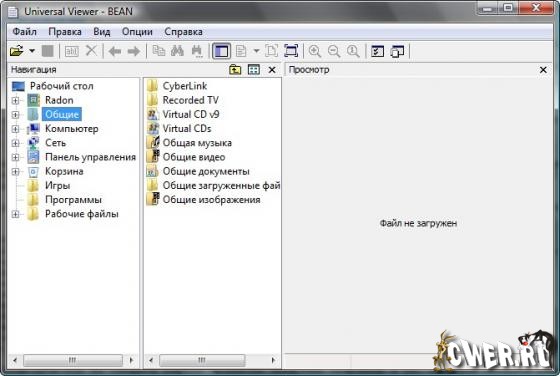Click the Zoom in magnifier icon

tap(315, 51)
